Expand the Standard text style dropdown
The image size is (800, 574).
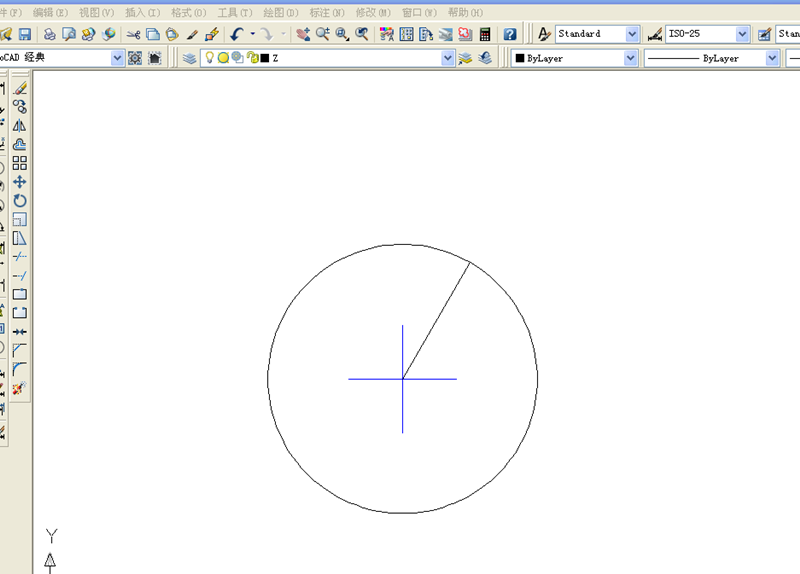tap(632, 34)
